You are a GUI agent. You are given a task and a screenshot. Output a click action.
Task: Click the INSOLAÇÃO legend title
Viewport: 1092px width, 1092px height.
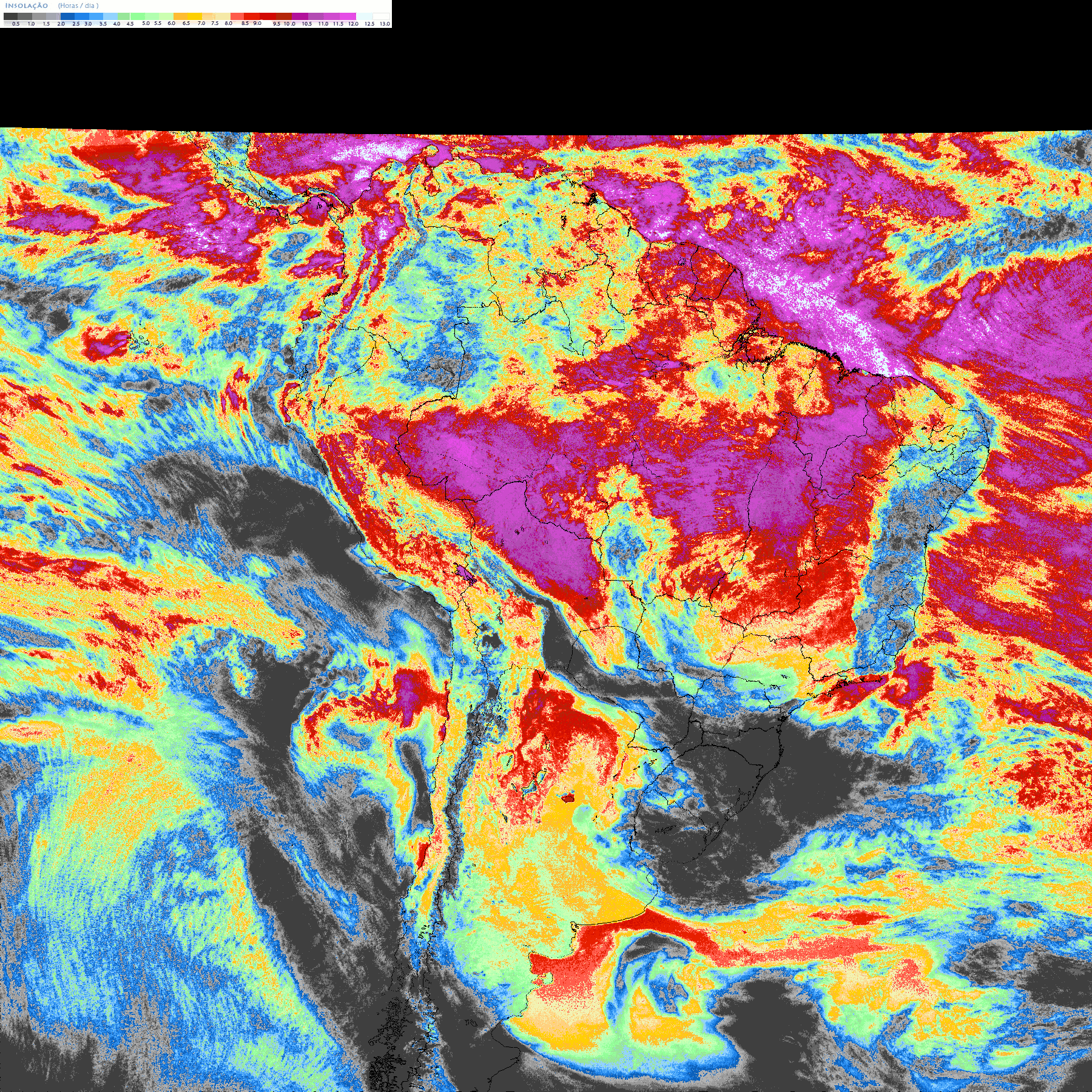tap(27, 5)
